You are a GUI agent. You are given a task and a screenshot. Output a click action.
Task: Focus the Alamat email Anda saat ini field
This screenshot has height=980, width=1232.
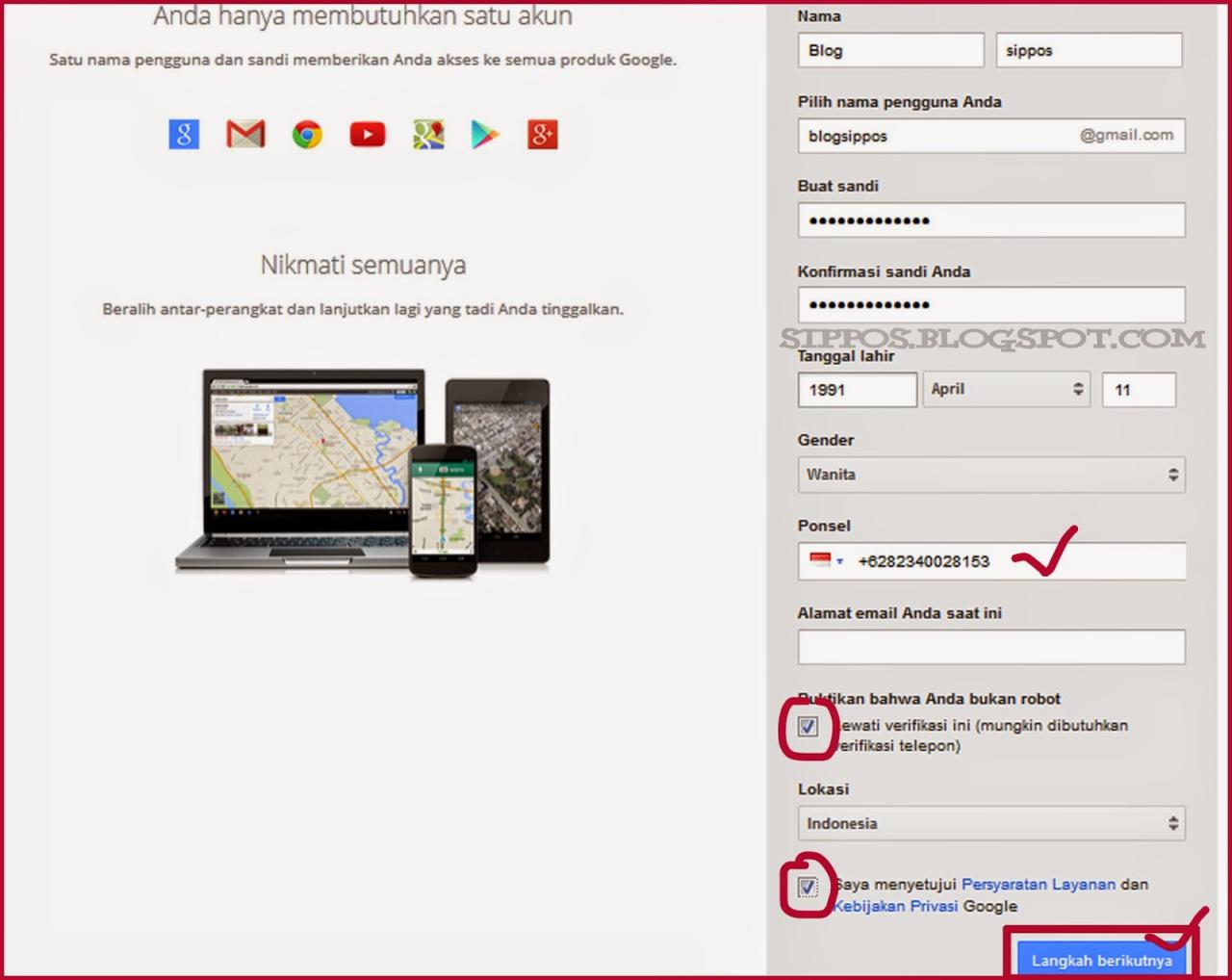point(991,647)
